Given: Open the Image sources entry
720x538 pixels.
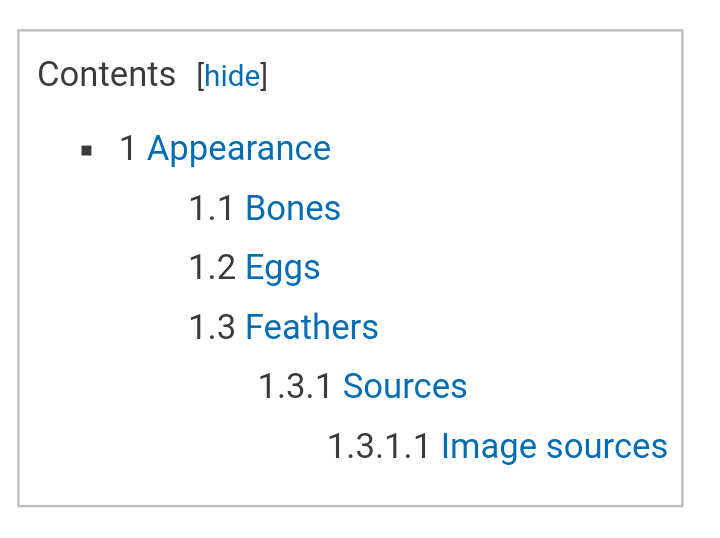Looking at the screenshot, I should click(x=554, y=446).
